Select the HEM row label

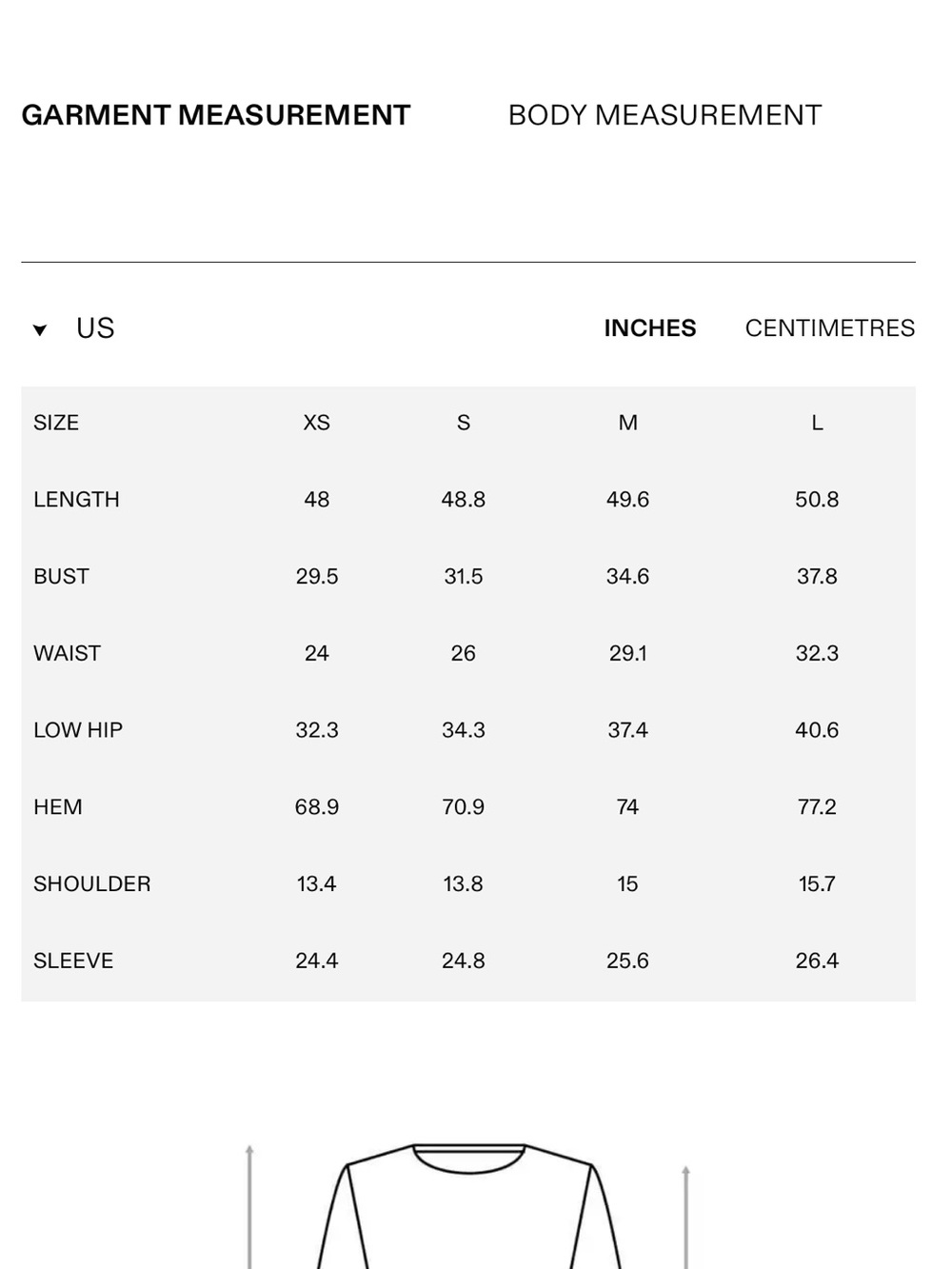[x=58, y=807]
